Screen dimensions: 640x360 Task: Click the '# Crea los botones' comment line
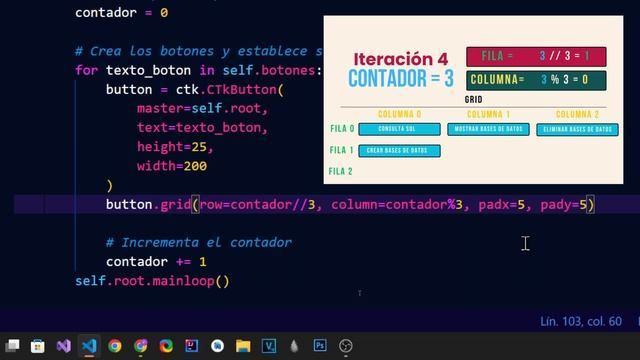199,51
